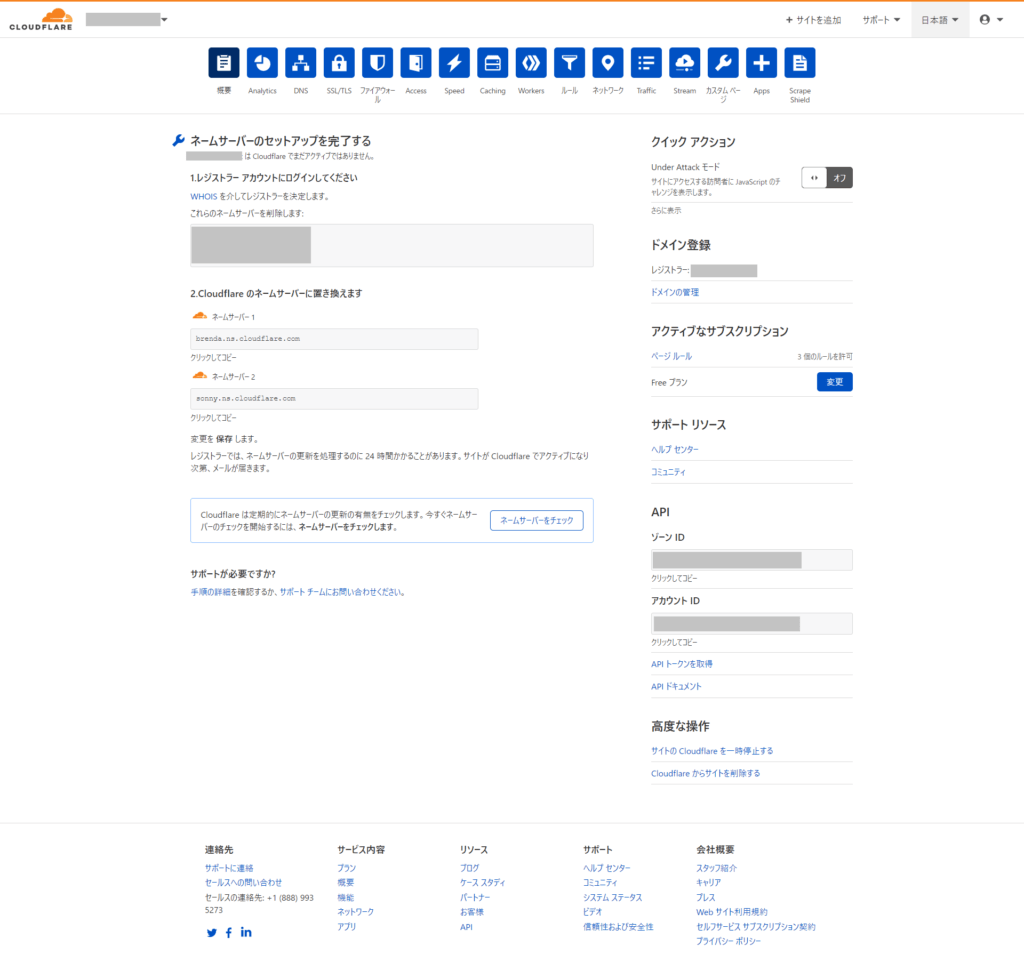Screen dimensions: 1024x978
Task: Open the Workers icon
Action: coord(531,63)
